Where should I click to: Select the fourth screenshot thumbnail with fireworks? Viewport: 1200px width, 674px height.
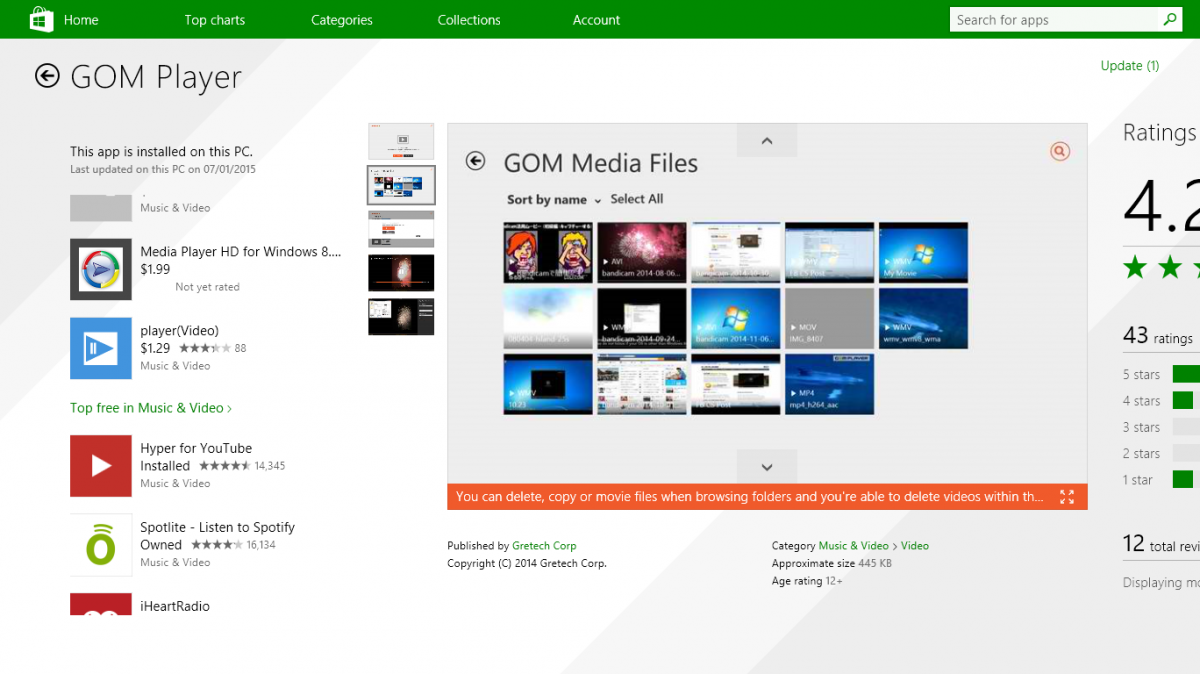click(401, 273)
